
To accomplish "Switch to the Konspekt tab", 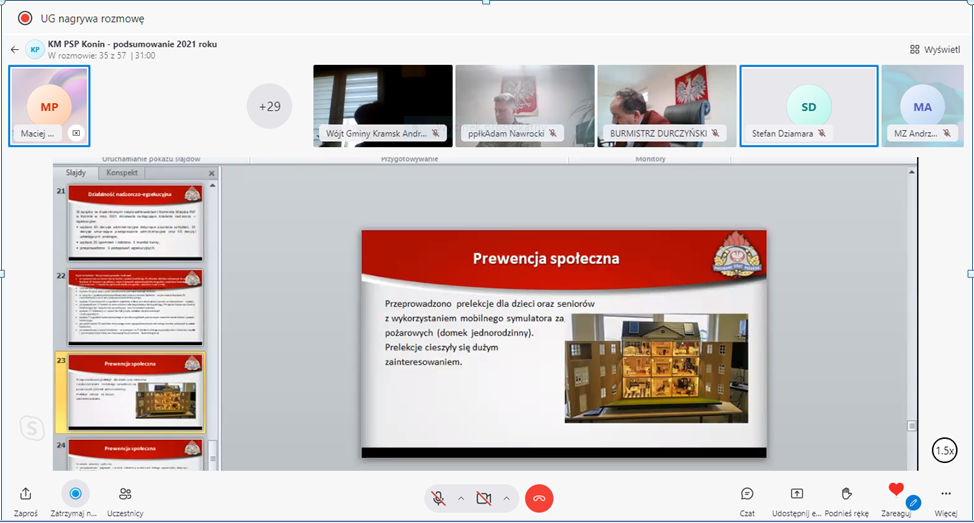I will 122,173.
